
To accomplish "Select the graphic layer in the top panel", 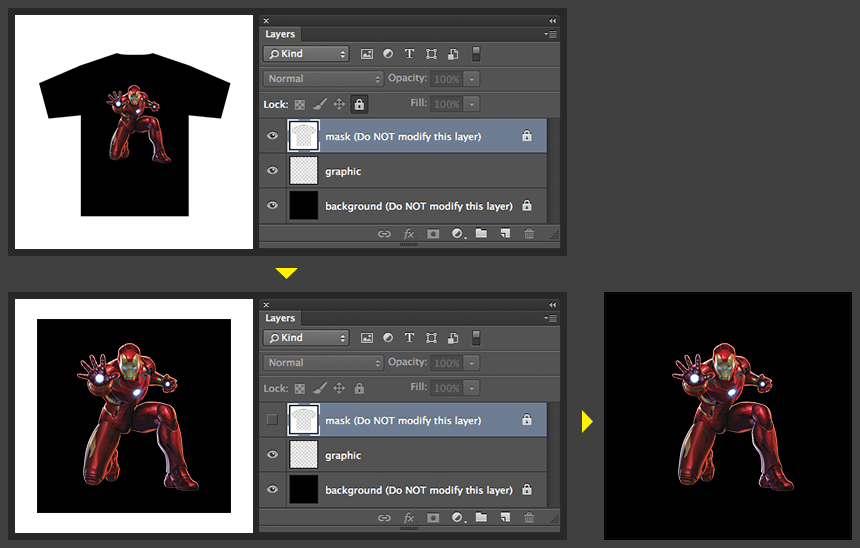I will click(420, 171).
